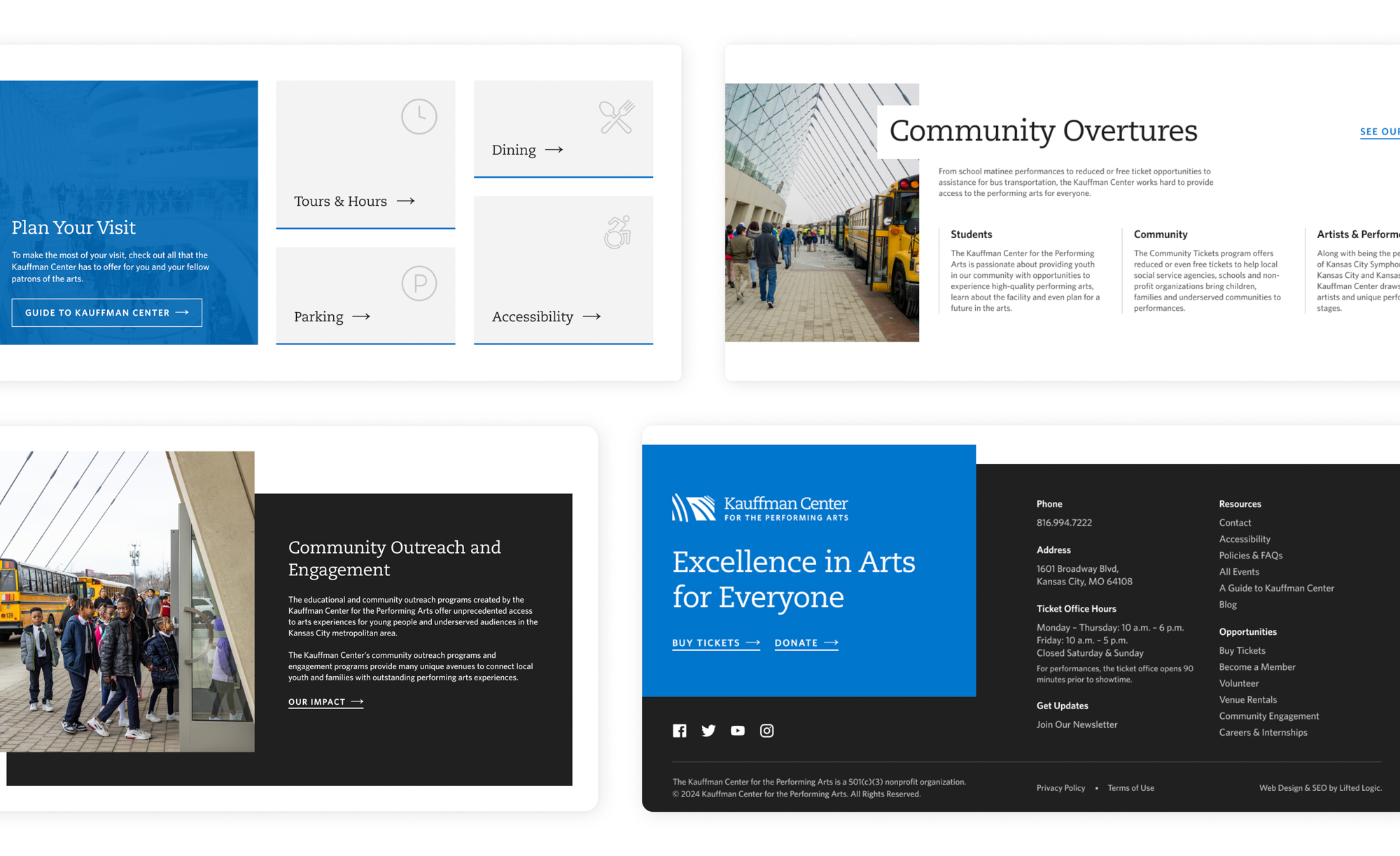Click the Artists & Performers column heading
Image resolution: width=1400 pixels, height=856 pixels.
coord(1358,234)
